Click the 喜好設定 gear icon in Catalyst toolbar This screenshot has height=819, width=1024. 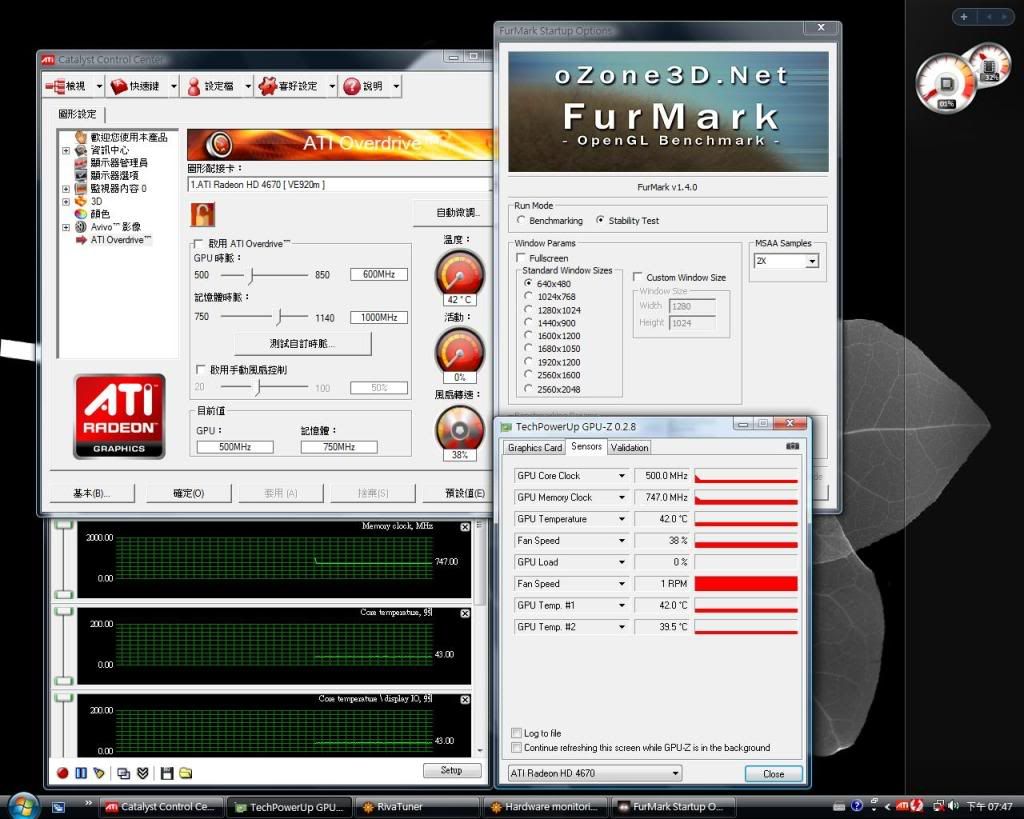click(267, 86)
